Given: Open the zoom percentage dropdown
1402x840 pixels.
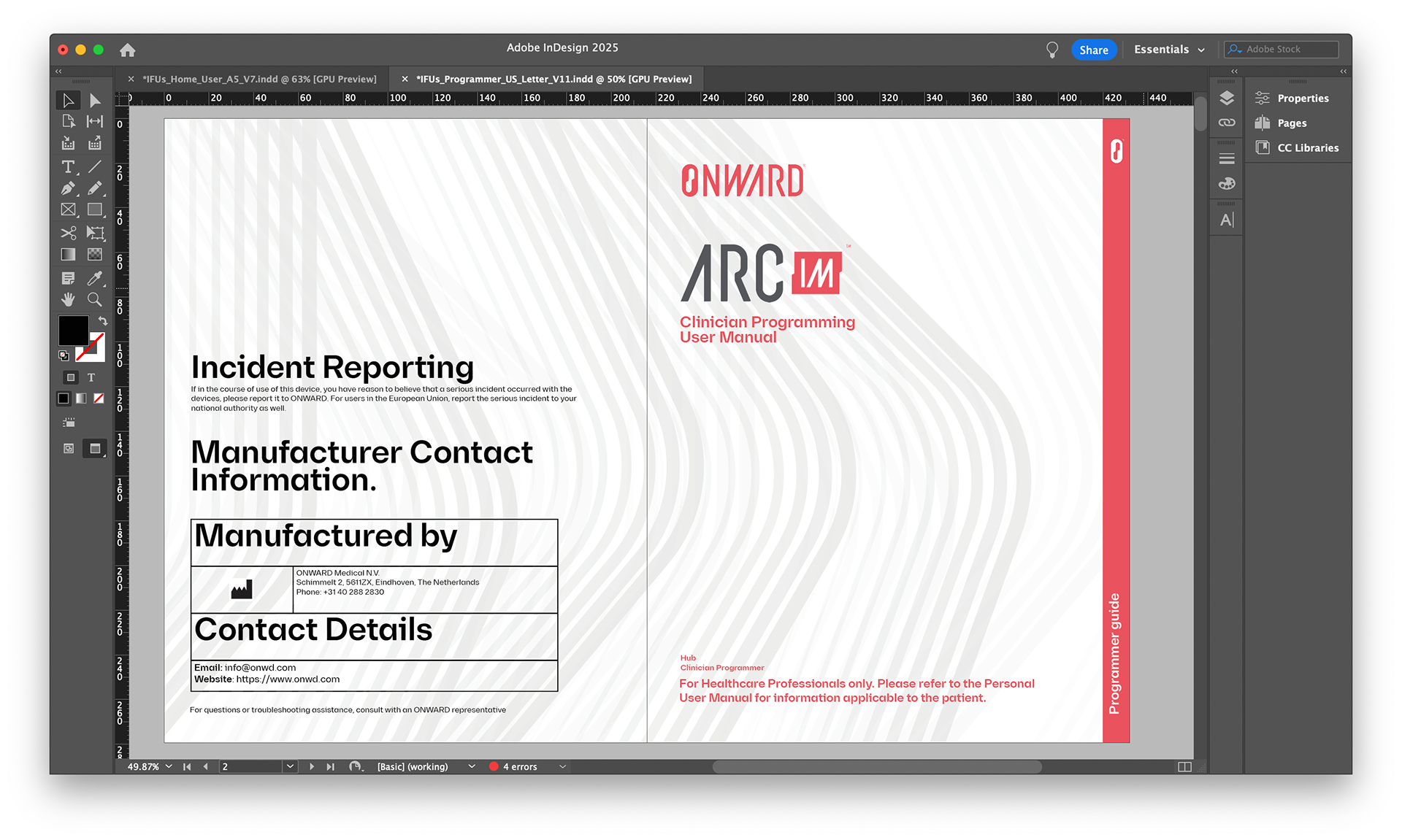Looking at the screenshot, I should point(169,766).
